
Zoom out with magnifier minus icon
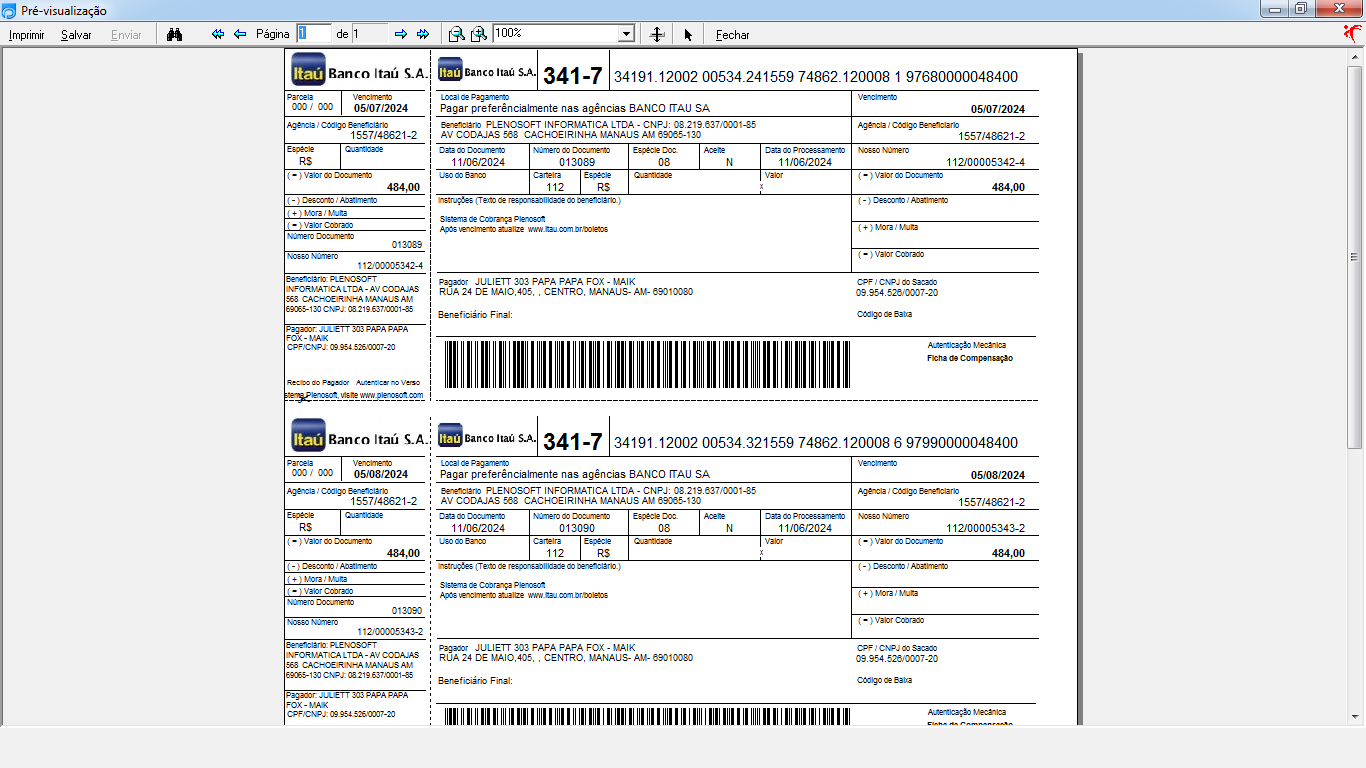456,34
